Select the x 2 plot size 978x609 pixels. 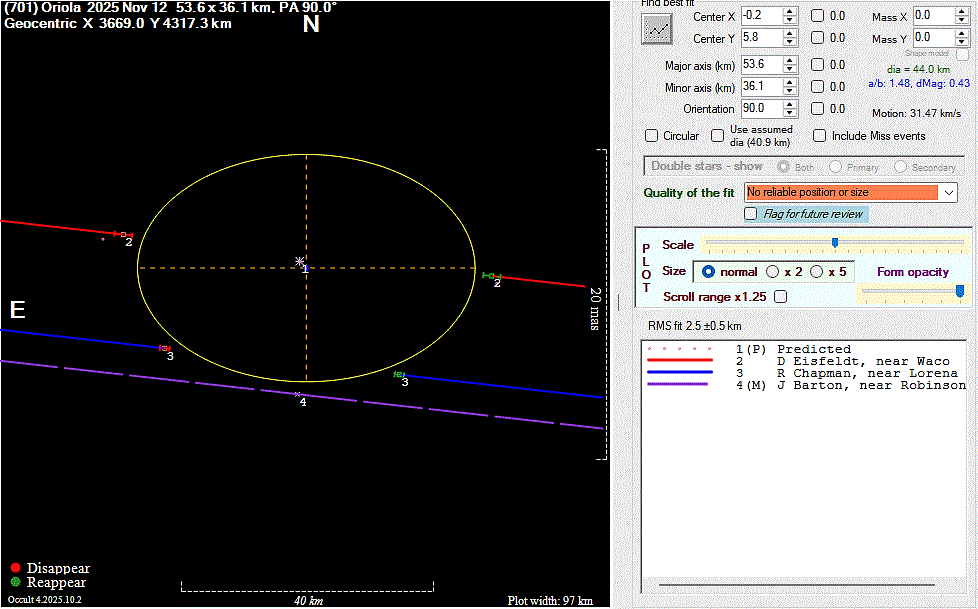773,272
